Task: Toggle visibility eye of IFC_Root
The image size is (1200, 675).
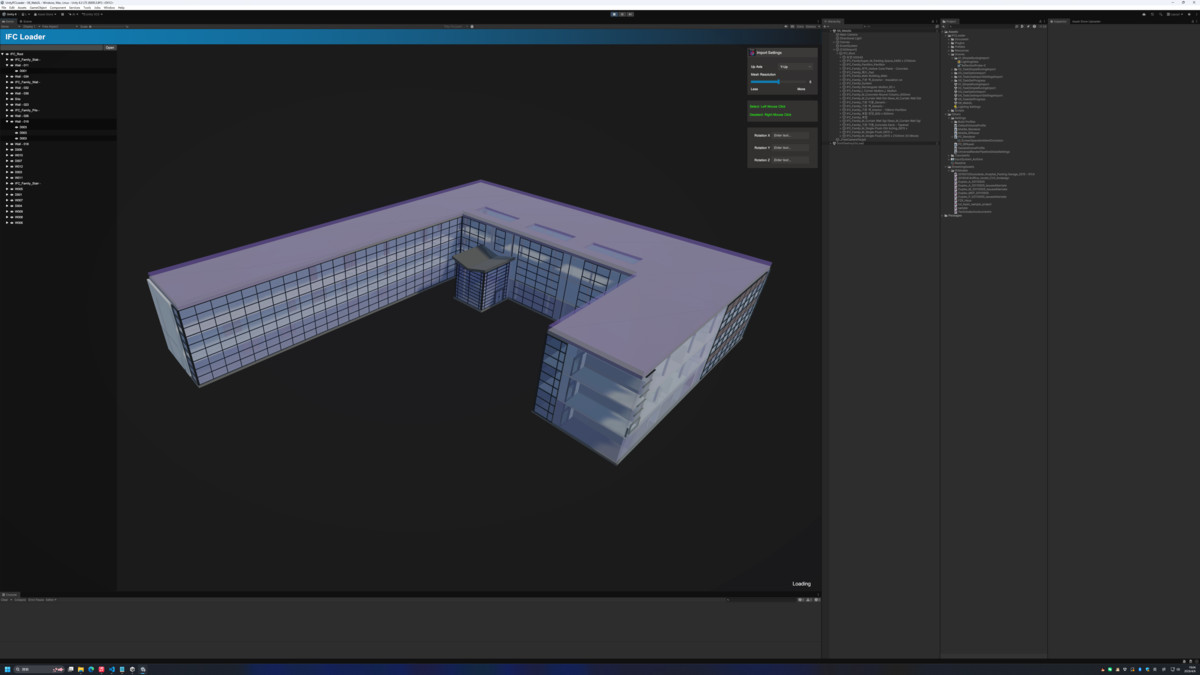Action: [8, 54]
